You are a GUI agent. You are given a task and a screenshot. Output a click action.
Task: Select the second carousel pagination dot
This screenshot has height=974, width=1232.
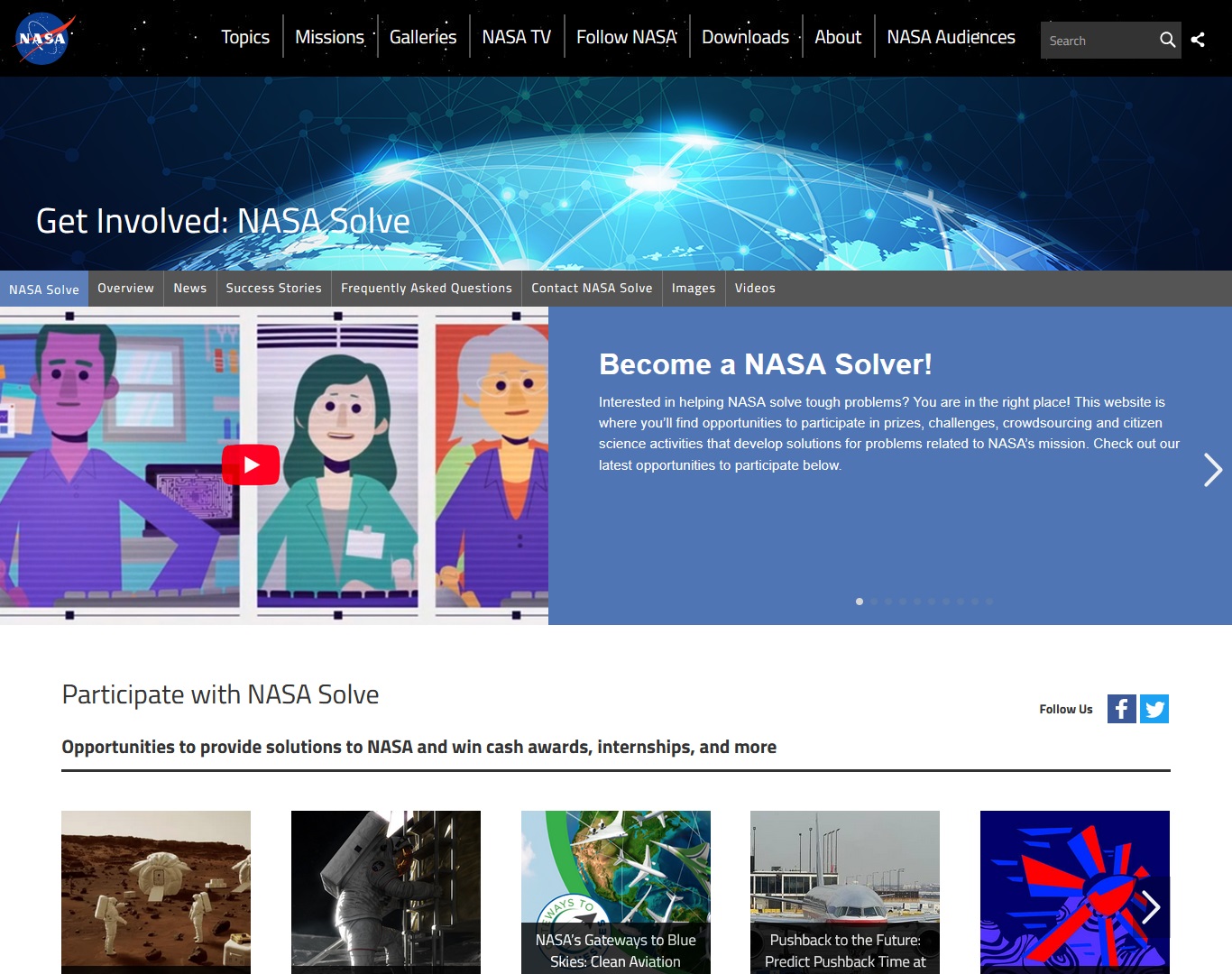point(874,602)
